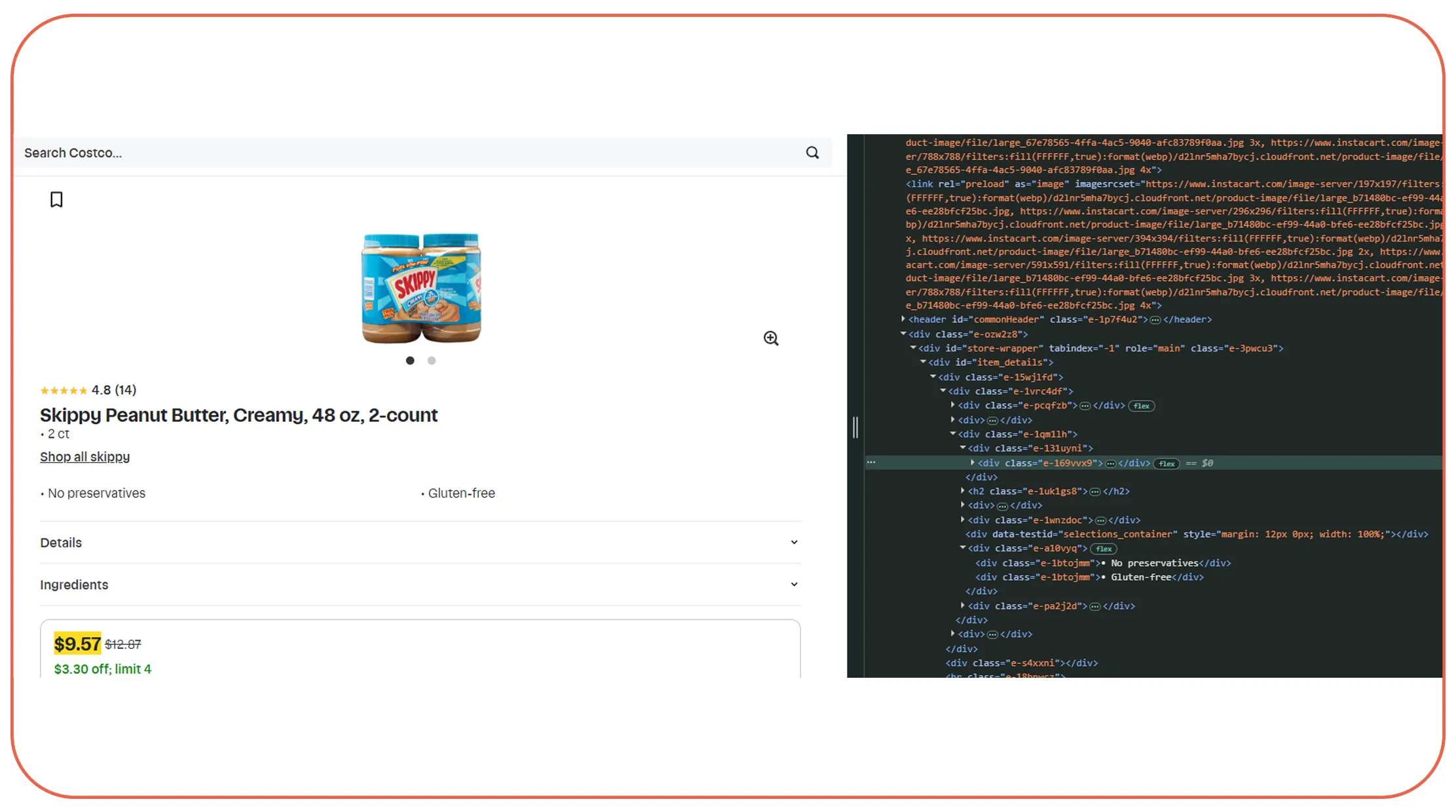
Task: Click the ellipsis badge in div e-pcqfzb
Action: [x=1085, y=406]
